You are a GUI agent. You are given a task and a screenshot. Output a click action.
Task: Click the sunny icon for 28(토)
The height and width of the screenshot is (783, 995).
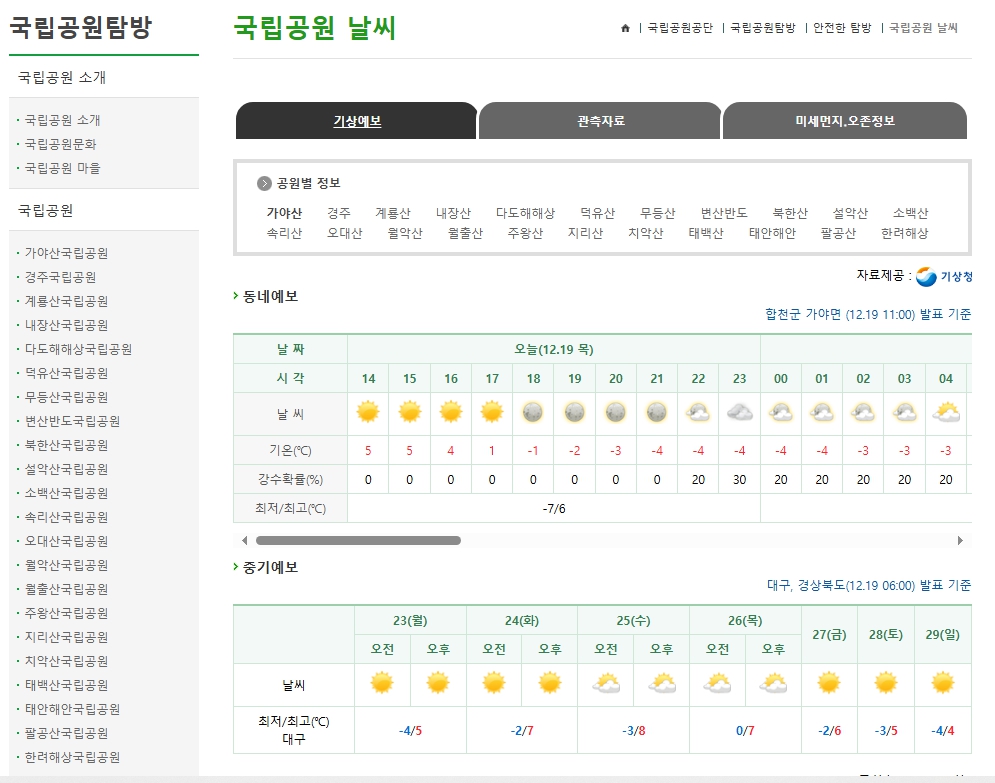[x=886, y=683]
